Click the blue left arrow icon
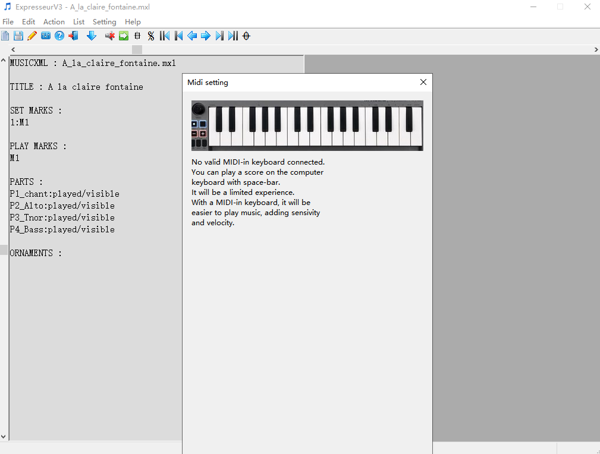The image size is (600, 454). click(x=192, y=36)
